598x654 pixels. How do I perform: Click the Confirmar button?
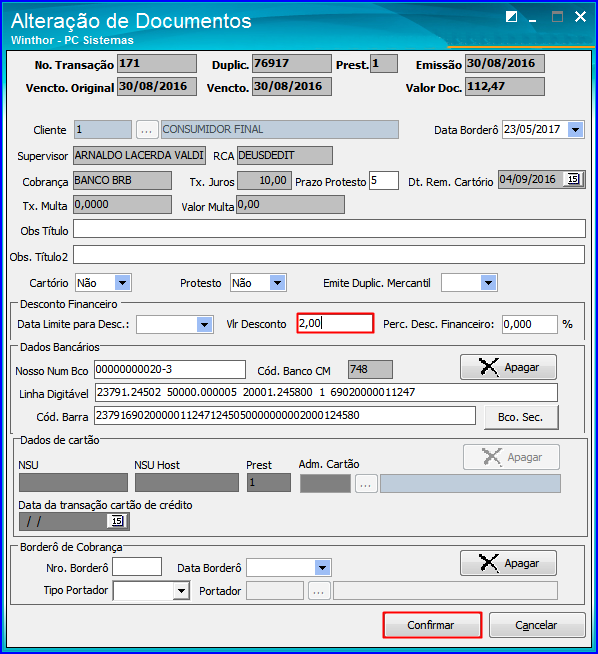(432, 625)
